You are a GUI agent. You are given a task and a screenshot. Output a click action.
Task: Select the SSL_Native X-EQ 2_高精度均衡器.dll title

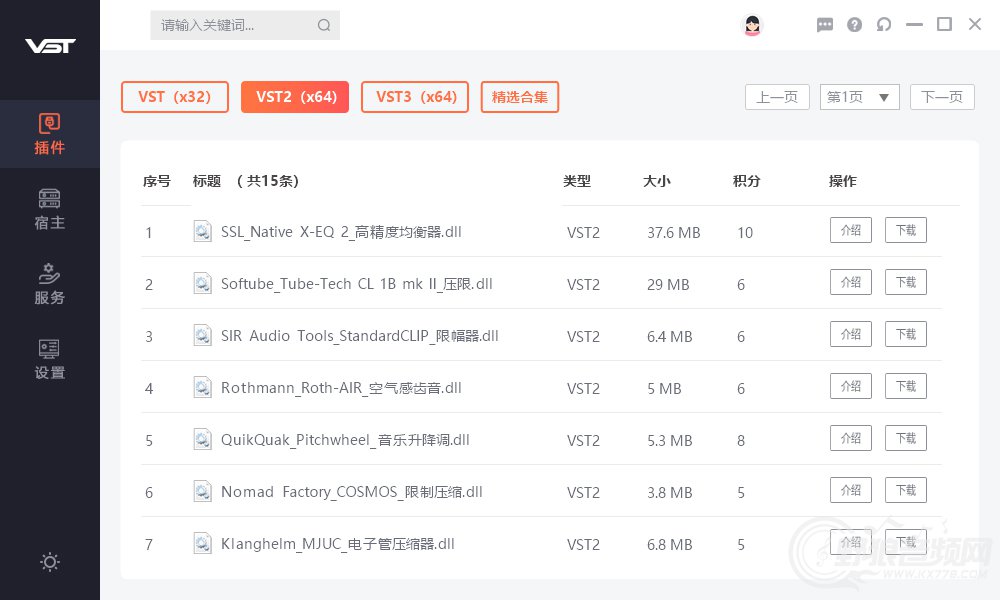pyautogui.click(x=341, y=232)
